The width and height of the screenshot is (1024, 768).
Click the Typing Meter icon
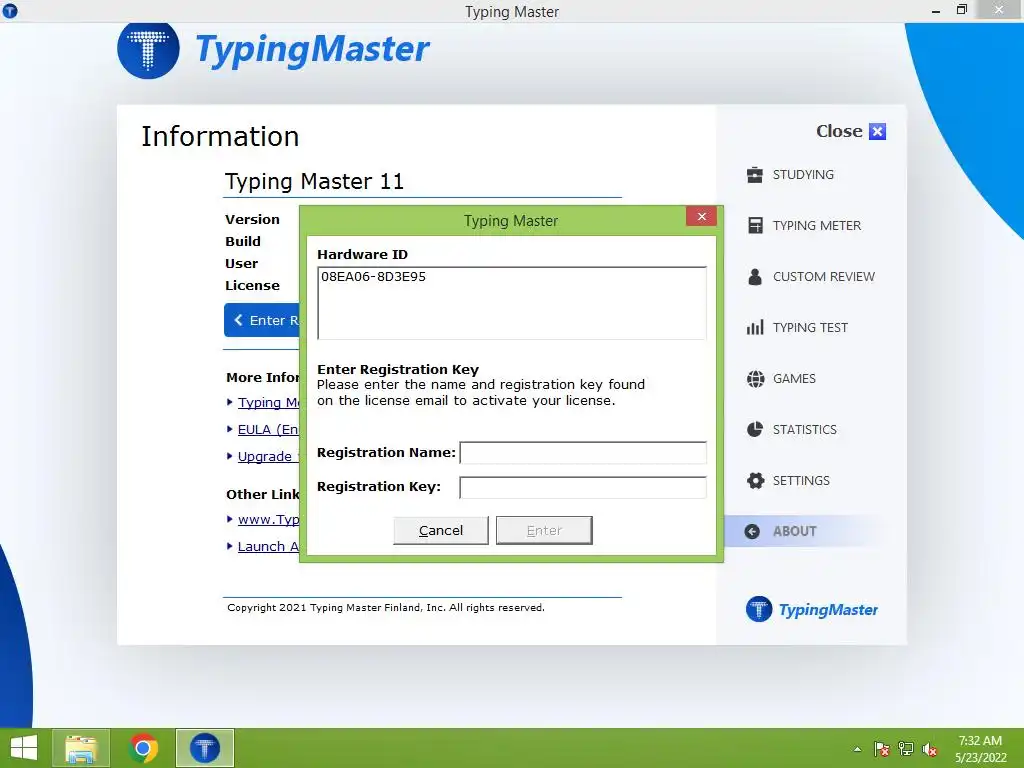tap(755, 226)
